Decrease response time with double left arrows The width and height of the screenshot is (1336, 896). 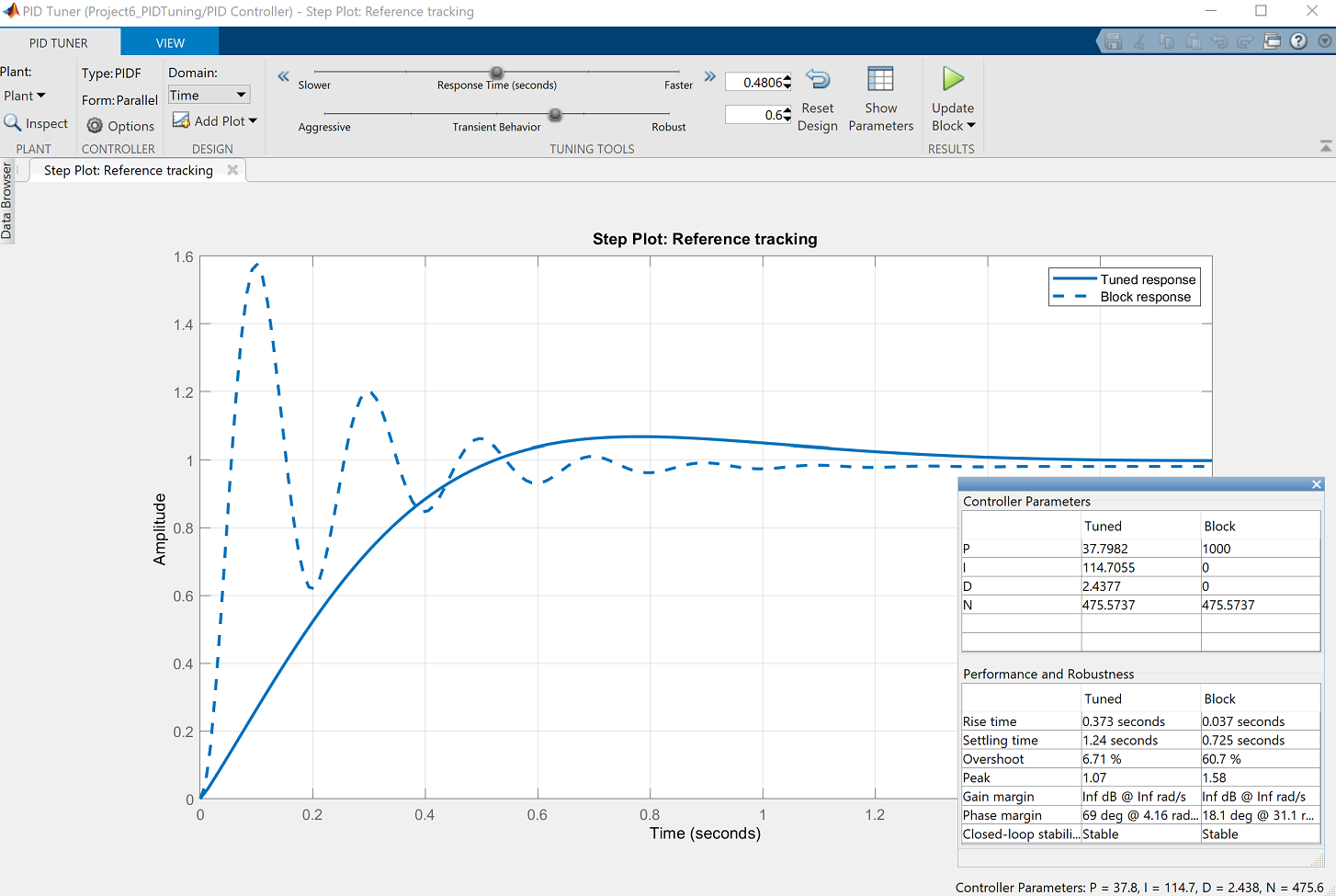(284, 76)
